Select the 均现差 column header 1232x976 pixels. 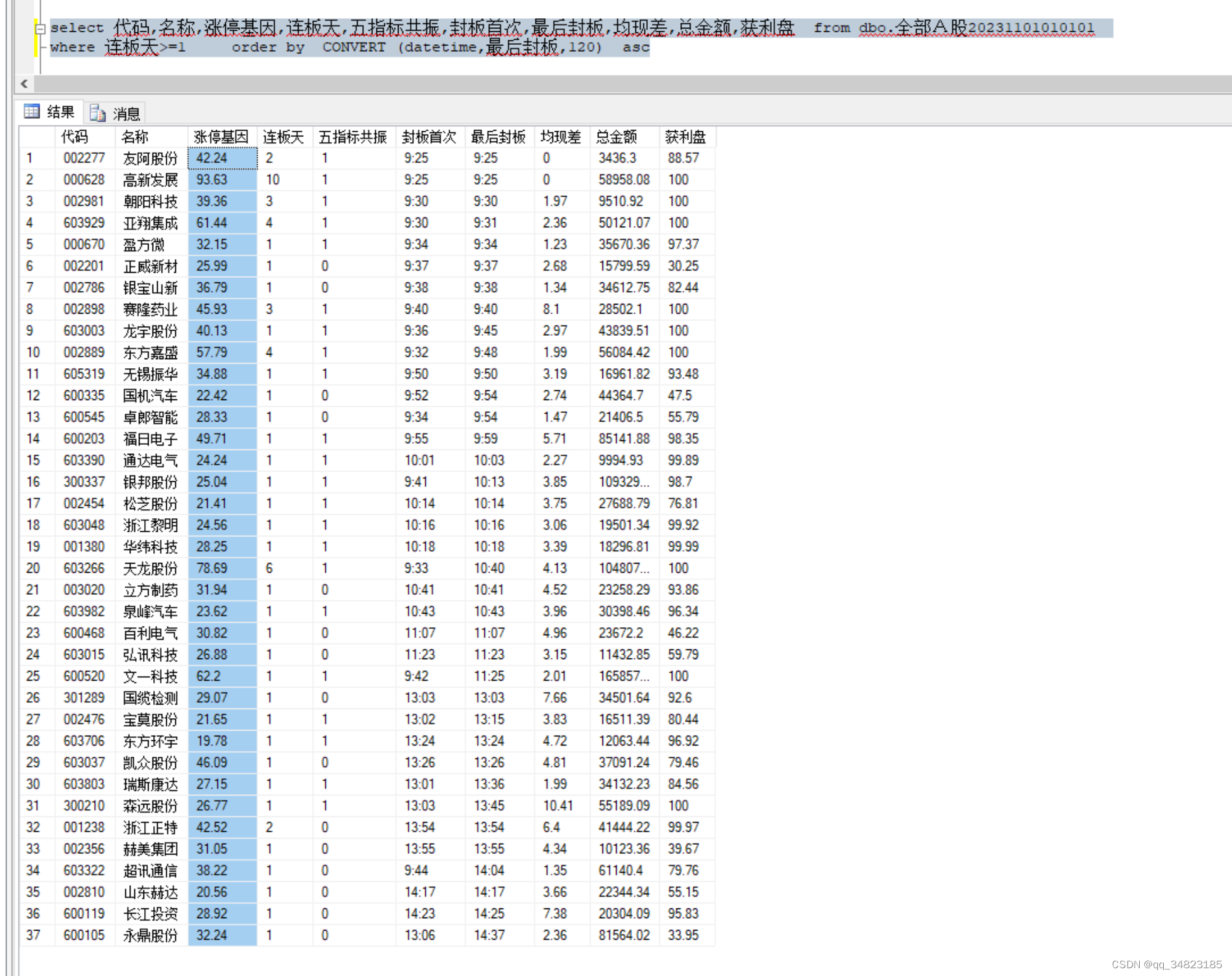(x=562, y=137)
